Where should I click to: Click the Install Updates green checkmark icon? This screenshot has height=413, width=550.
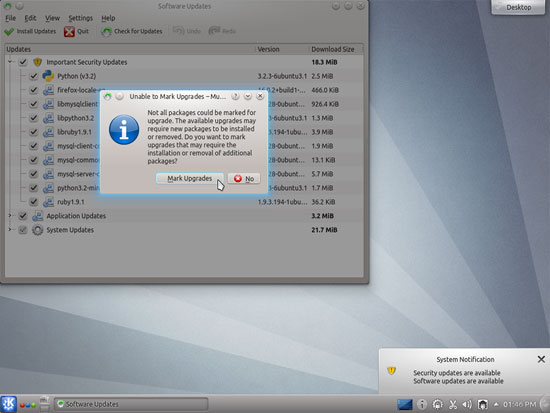(9, 32)
